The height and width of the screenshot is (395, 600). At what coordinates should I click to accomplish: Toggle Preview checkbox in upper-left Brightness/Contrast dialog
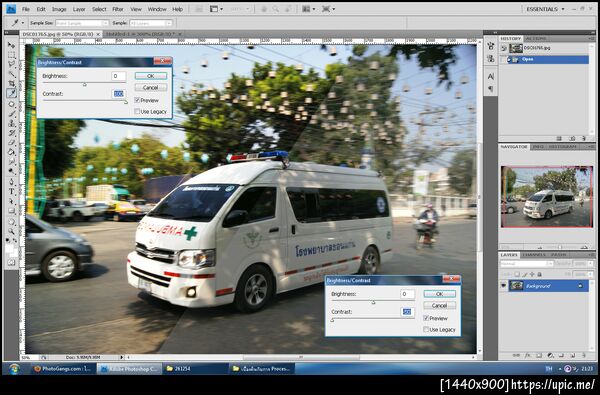pyautogui.click(x=137, y=100)
